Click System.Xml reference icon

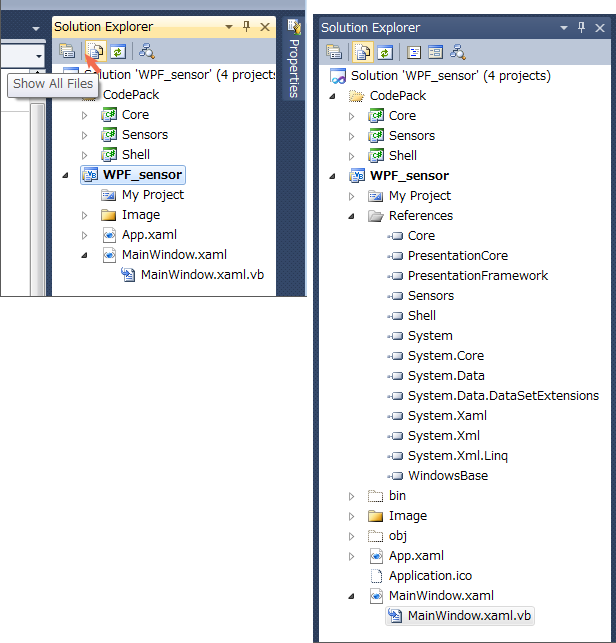[x=395, y=436]
